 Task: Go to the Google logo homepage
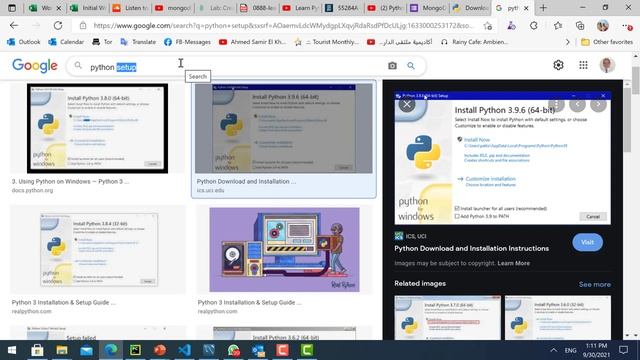pos(35,65)
